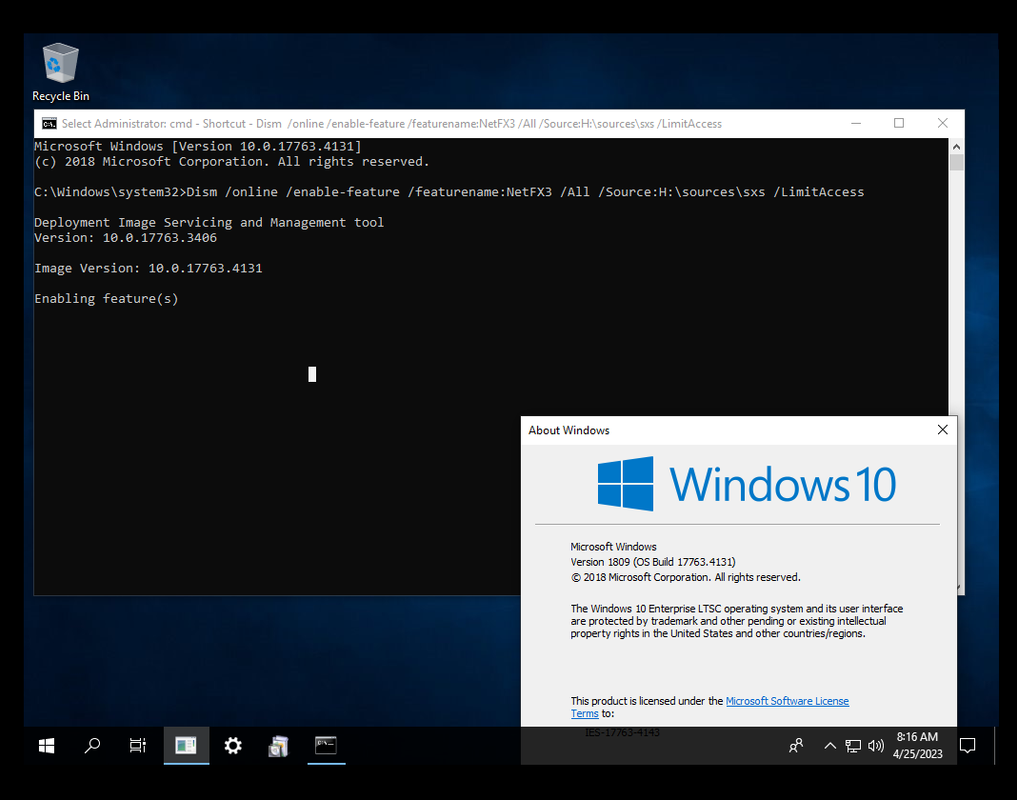1017x800 pixels.
Task: Click the About Windows title text
Action: click(569, 430)
